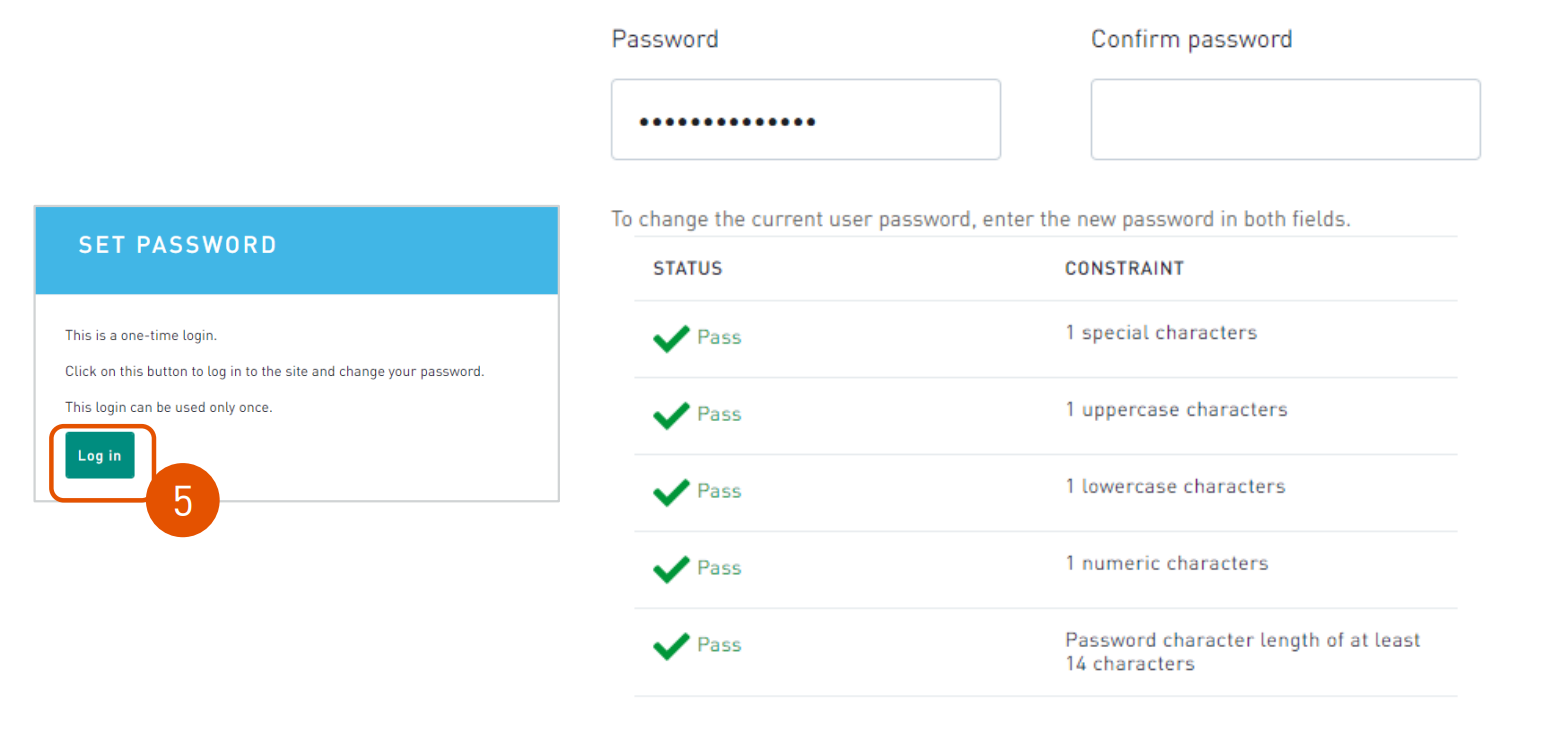This screenshot has height=738, width=1549.
Task: Click the STATUS column header
Action: click(x=687, y=269)
